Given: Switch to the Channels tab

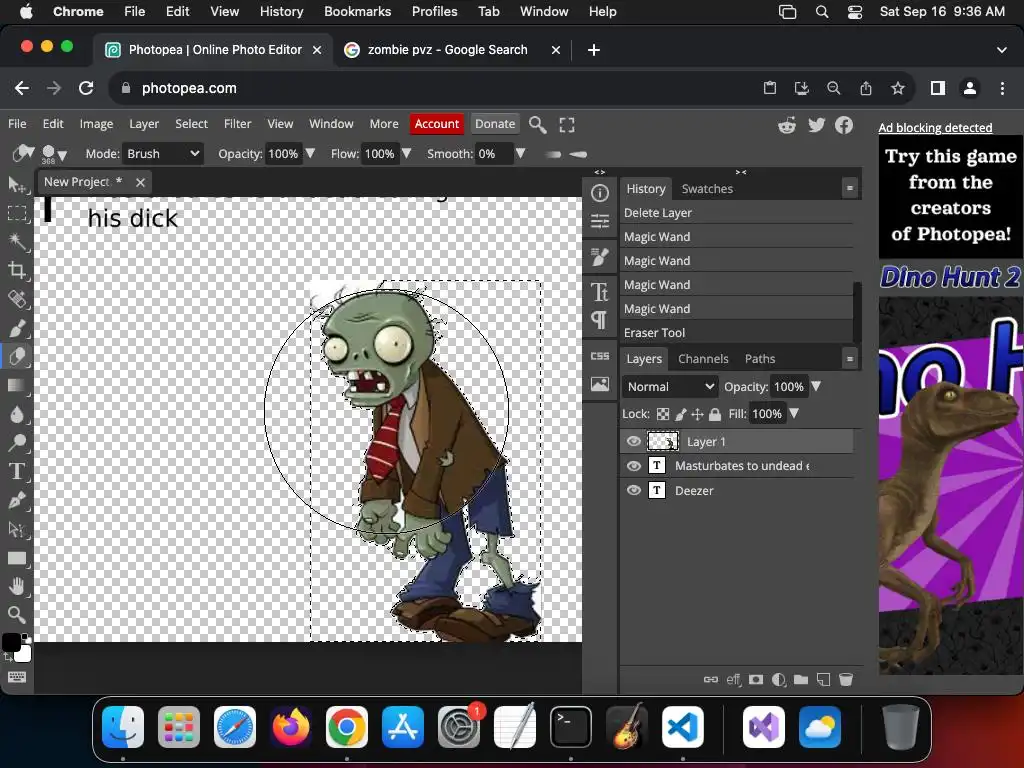Looking at the screenshot, I should click(x=703, y=359).
